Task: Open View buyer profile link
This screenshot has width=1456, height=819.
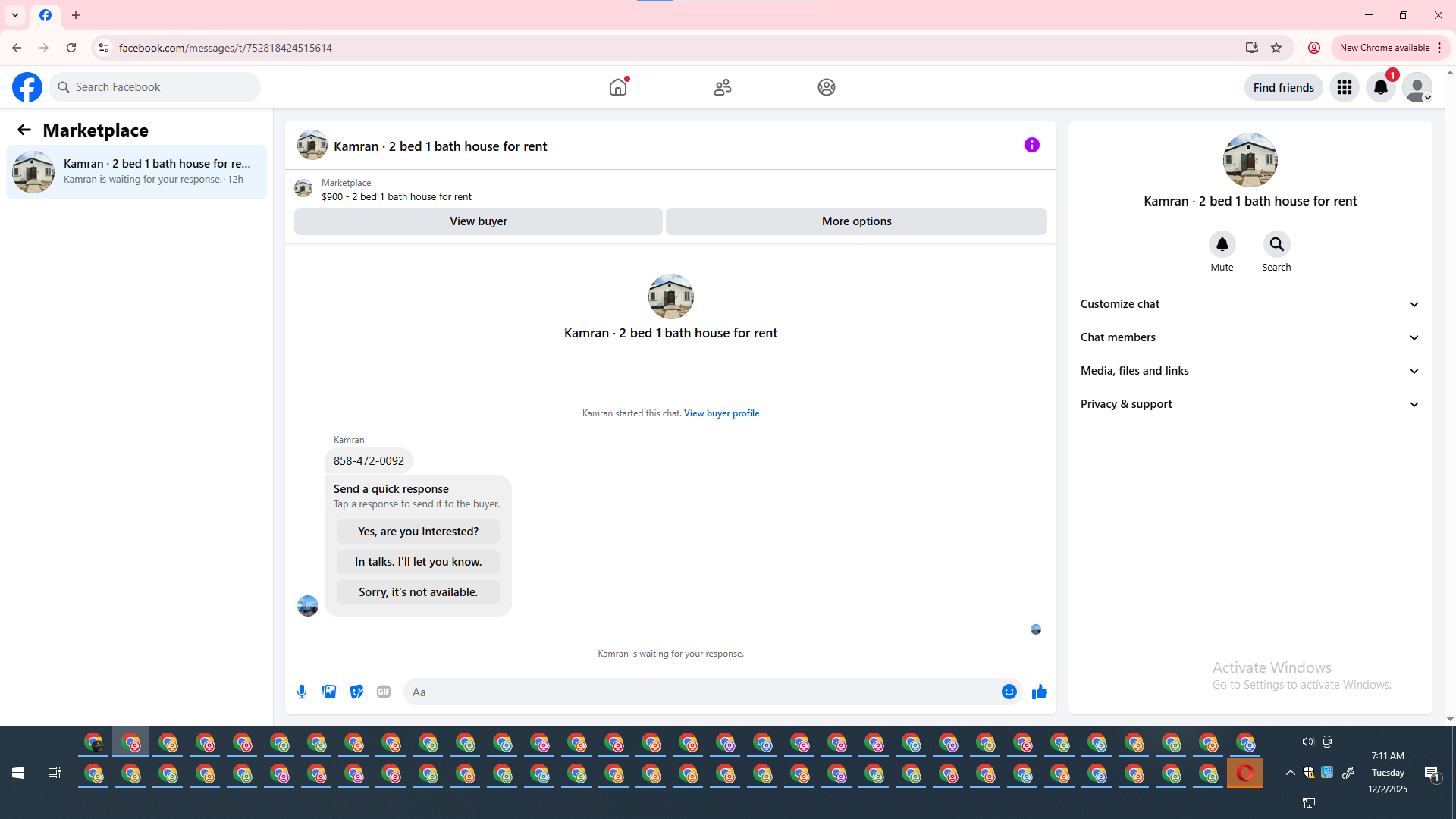Action: pos(721,413)
